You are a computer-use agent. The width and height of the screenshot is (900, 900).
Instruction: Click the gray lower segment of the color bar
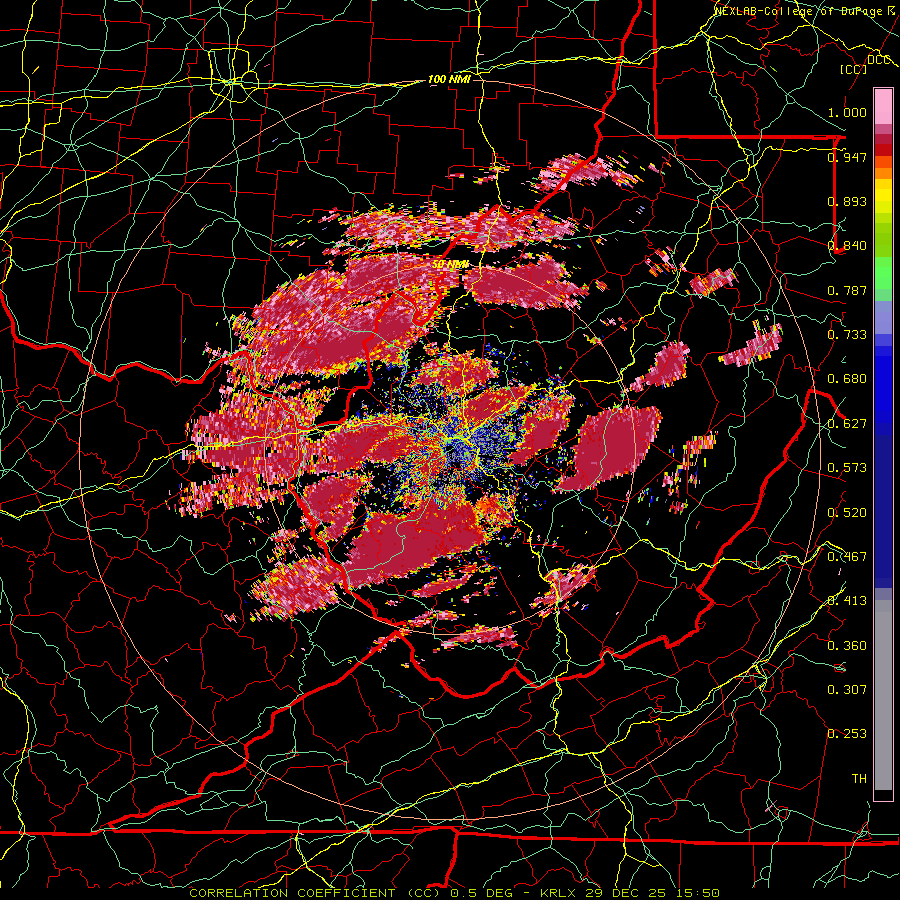click(x=883, y=695)
